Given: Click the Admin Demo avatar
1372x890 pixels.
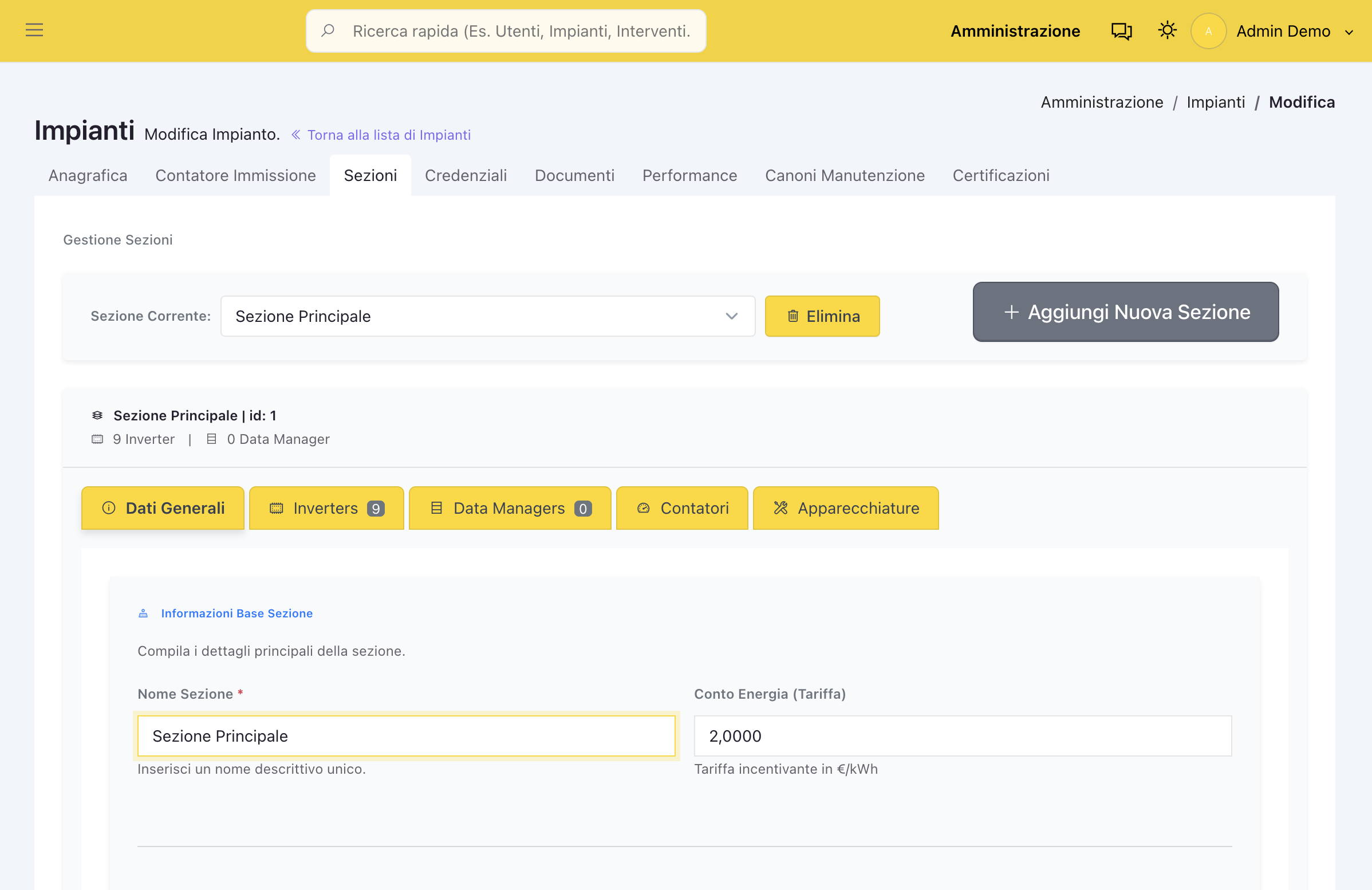Looking at the screenshot, I should click(1208, 31).
